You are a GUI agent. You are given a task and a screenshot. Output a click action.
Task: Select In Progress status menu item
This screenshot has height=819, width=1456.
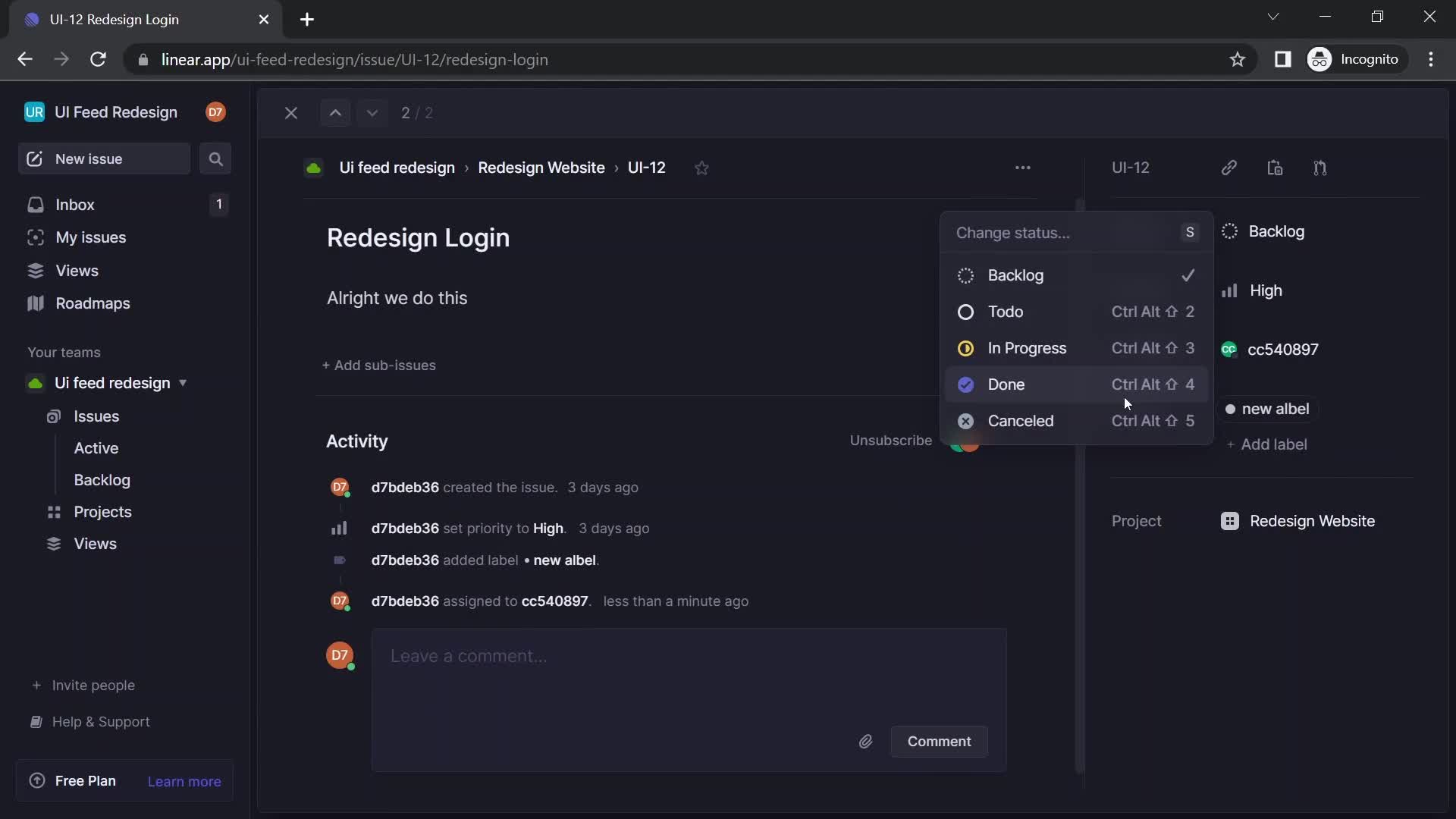point(1028,348)
